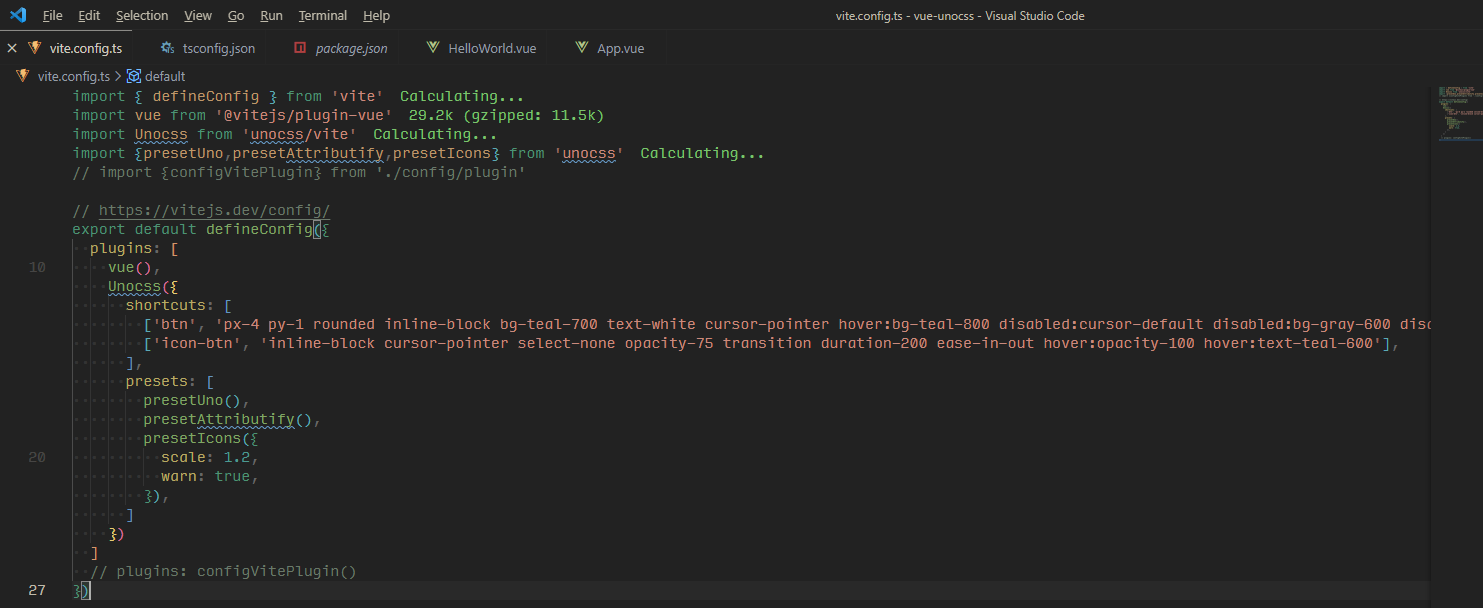Image resolution: width=1483 pixels, height=608 pixels.
Task: Expand the default breadcrumb dropdown
Action: pyautogui.click(x=166, y=75)
